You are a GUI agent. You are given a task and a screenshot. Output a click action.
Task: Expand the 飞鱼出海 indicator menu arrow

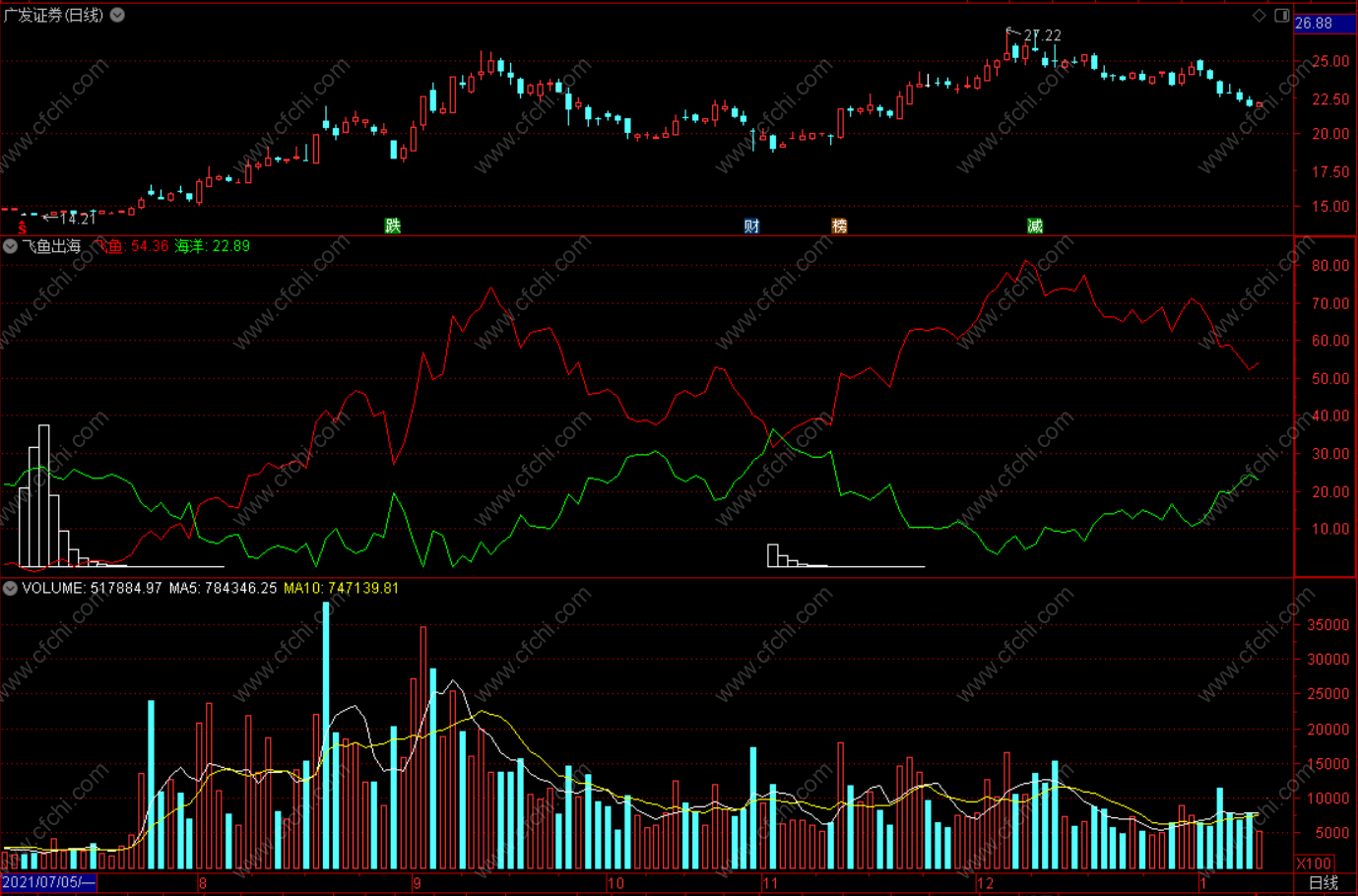10,246
